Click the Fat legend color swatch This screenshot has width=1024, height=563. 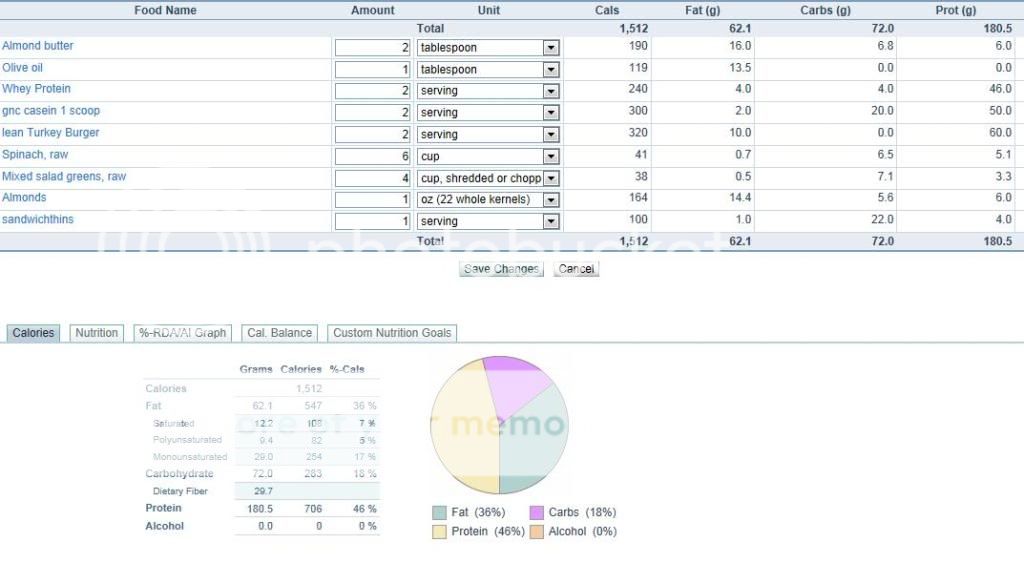point(439,513)
